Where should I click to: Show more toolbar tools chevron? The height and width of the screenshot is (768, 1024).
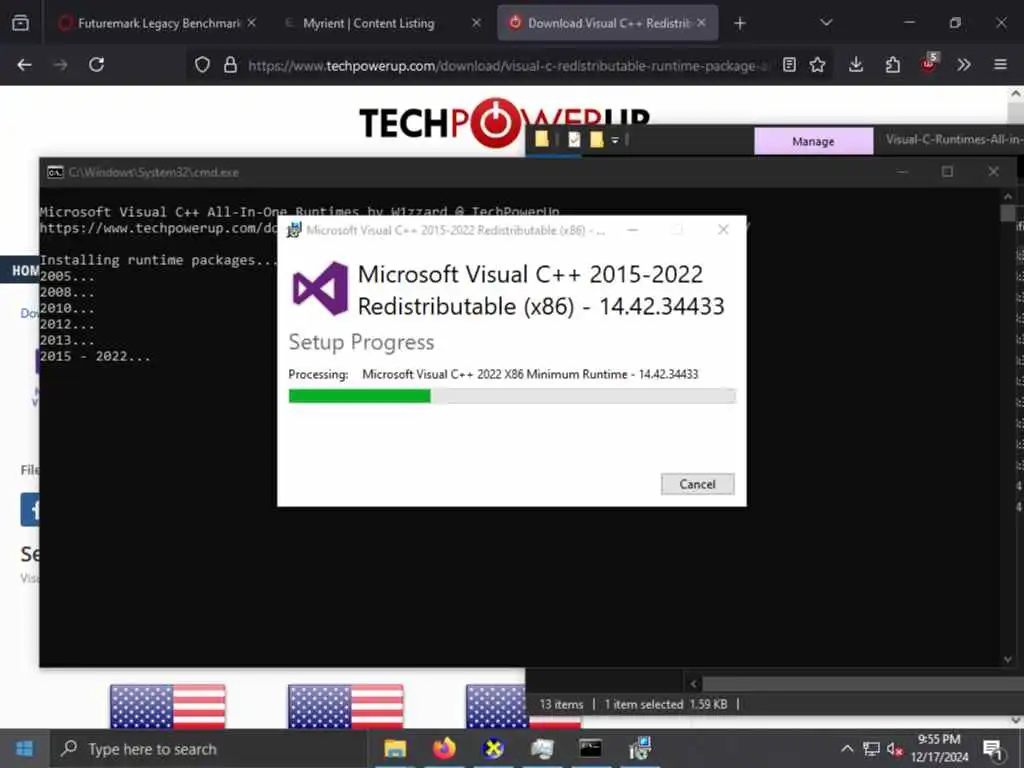(x=964, y=65)
